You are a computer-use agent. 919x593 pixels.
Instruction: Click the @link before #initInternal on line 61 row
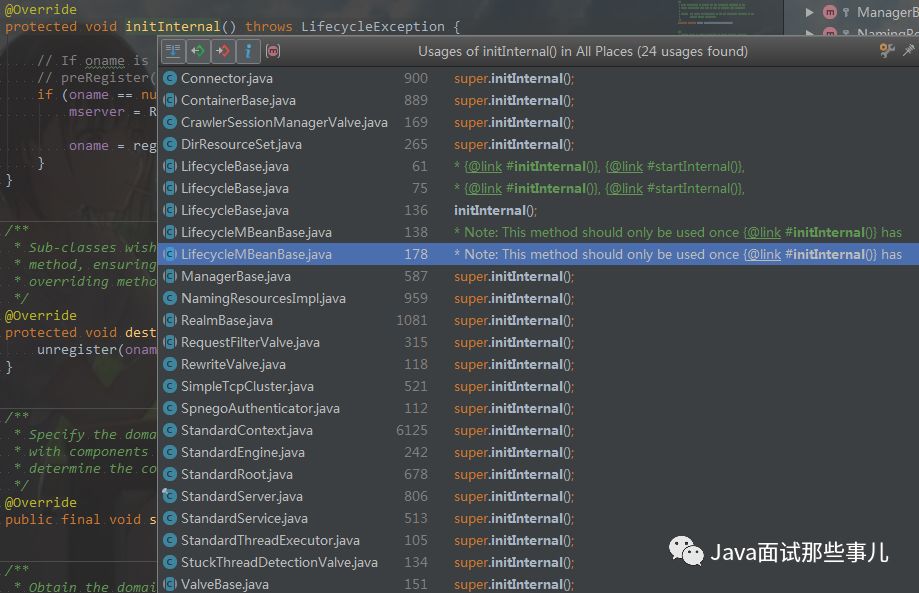(x=485, y=166)
